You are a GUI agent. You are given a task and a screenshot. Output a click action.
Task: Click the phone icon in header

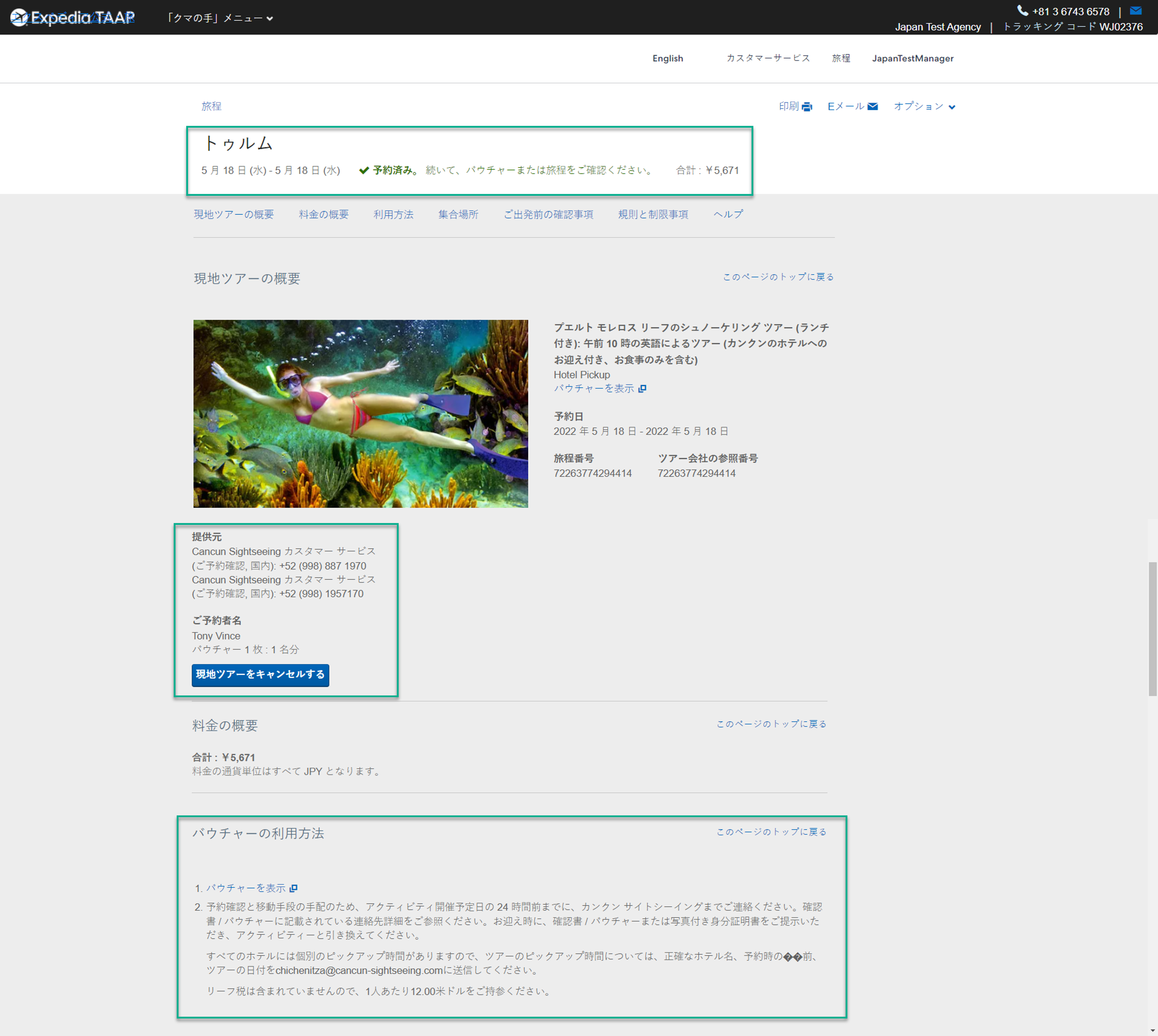(x=1022, y=11)
